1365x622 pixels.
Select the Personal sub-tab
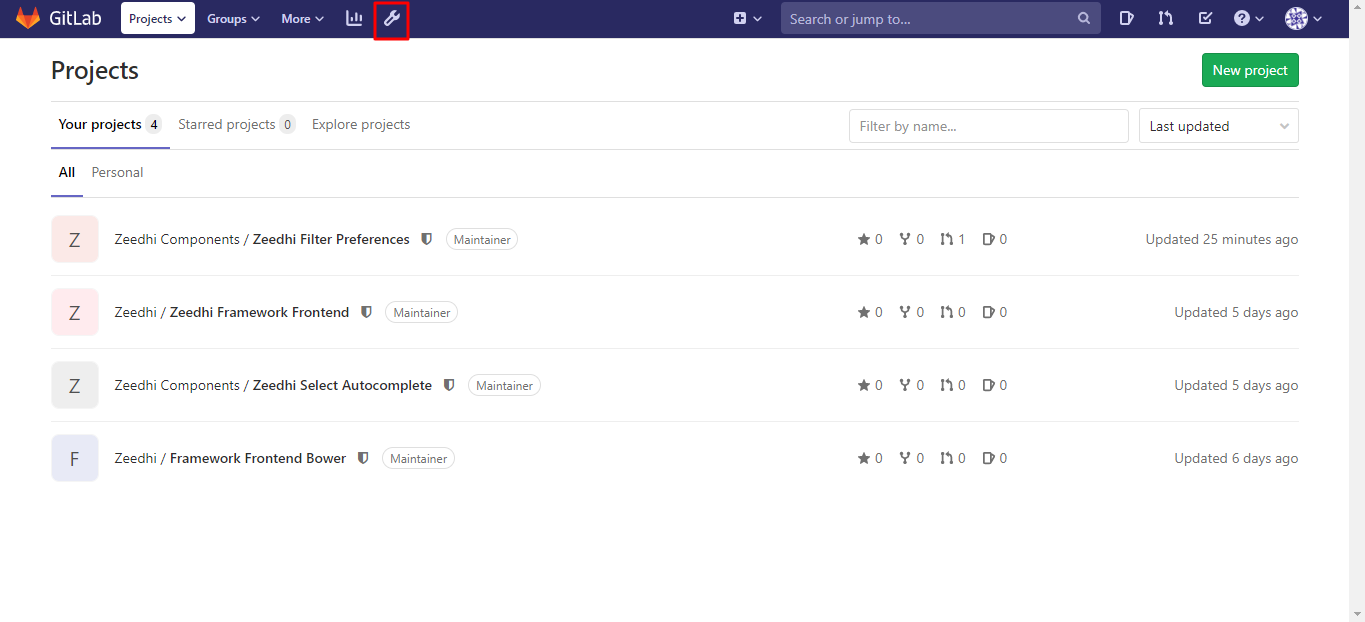(x=117, y=172)
